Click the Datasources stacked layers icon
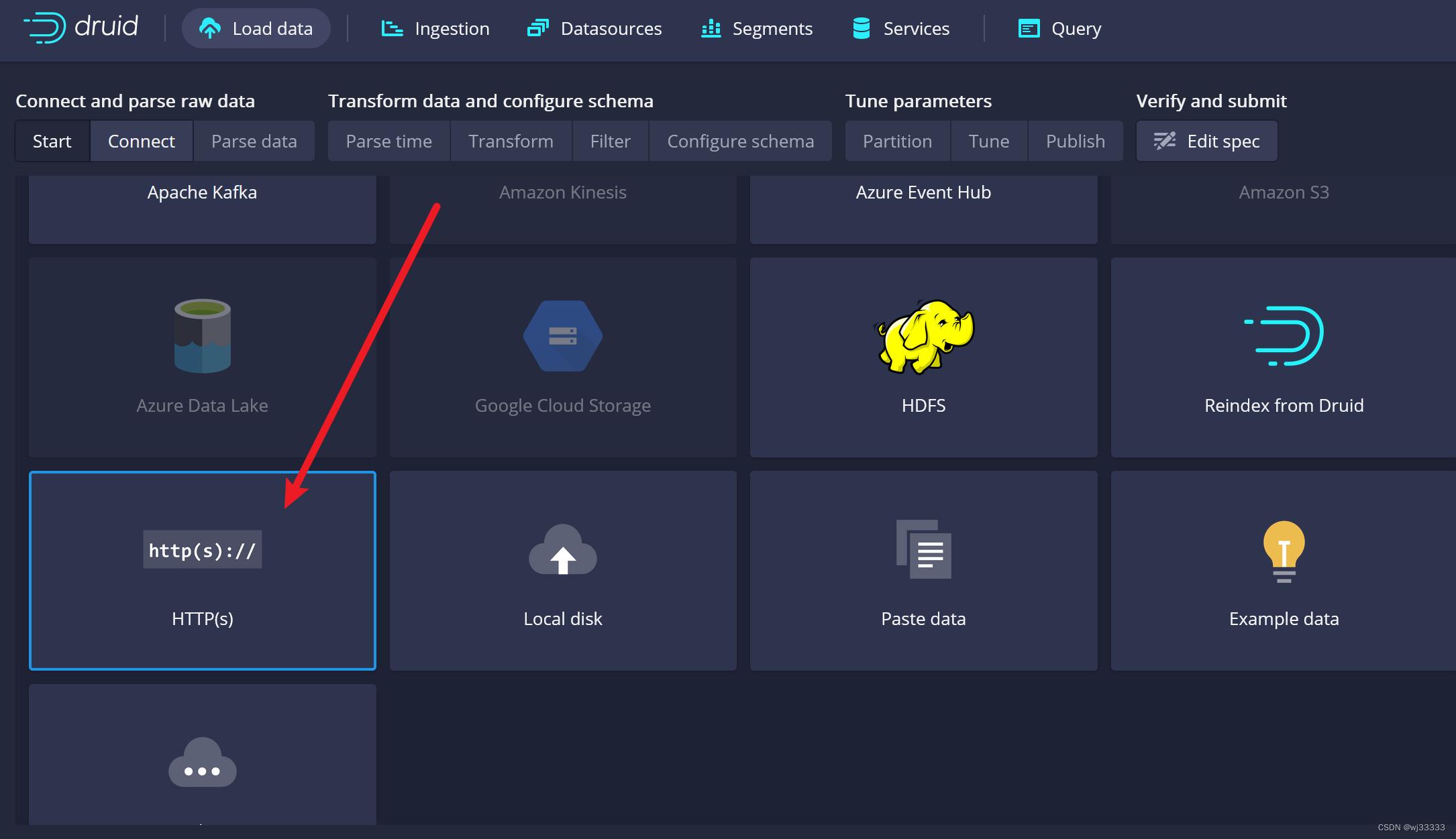 tap(537, 28)
